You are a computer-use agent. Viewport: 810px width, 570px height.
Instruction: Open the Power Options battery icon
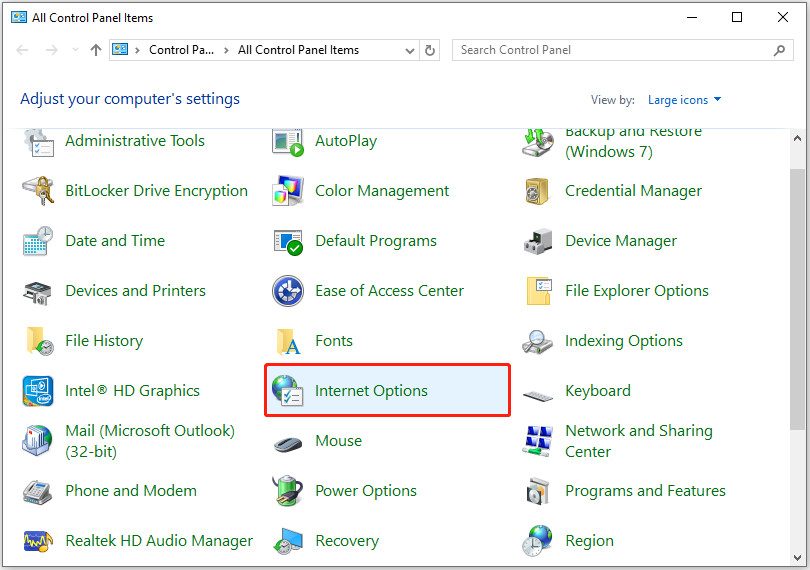(287, 491)
